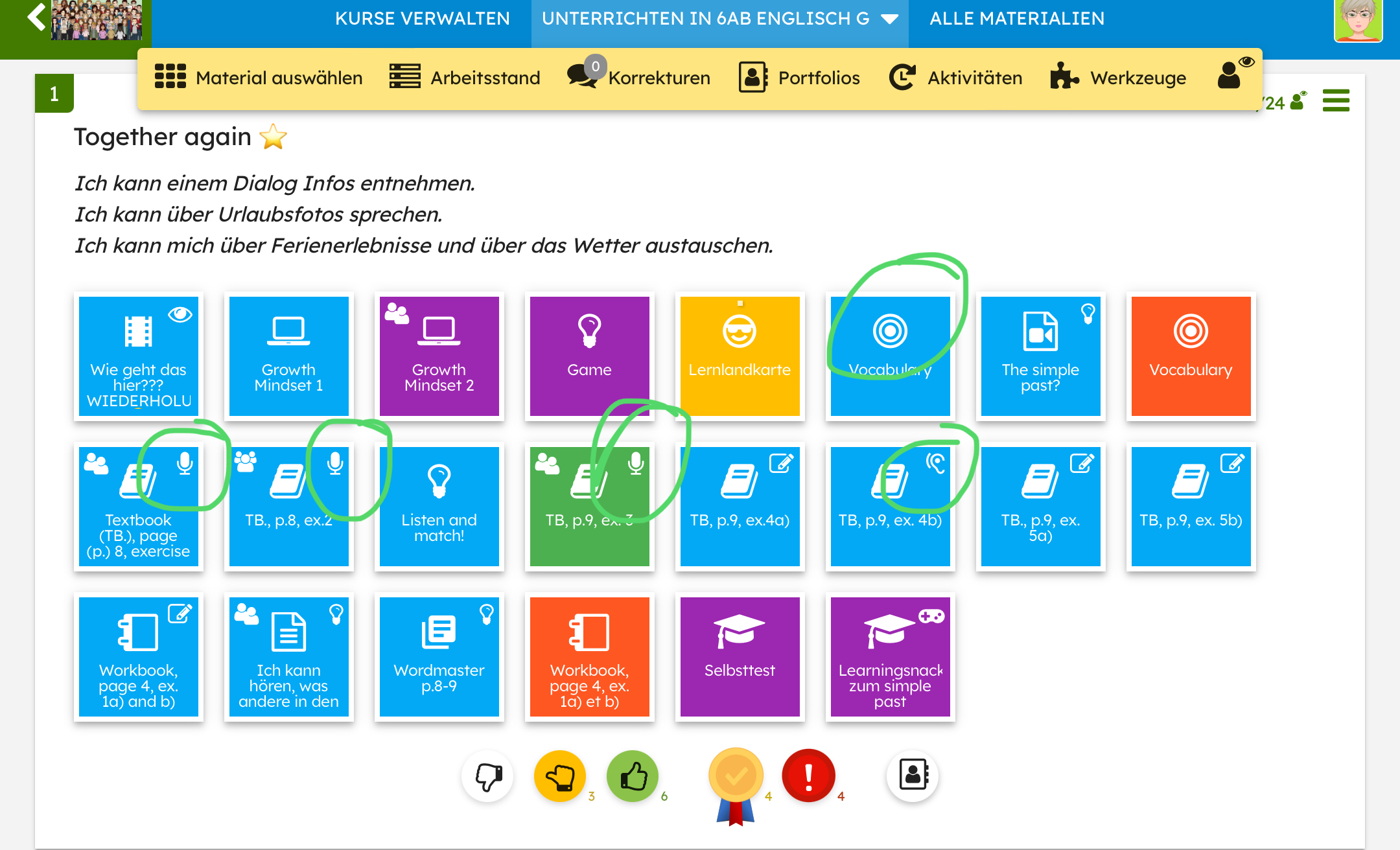Click the red exclamation mark icon
Viewport: 1400px width, 850px height.
[808, 776]
